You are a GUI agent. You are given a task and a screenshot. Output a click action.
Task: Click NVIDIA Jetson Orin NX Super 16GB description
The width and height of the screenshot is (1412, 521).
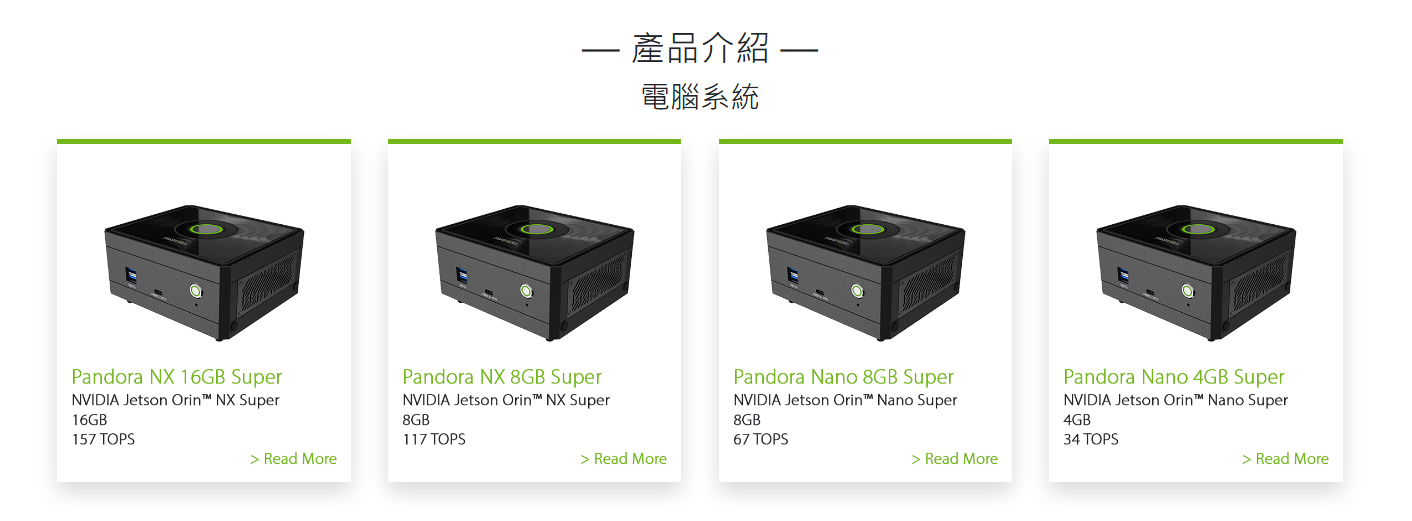point(176,410)
